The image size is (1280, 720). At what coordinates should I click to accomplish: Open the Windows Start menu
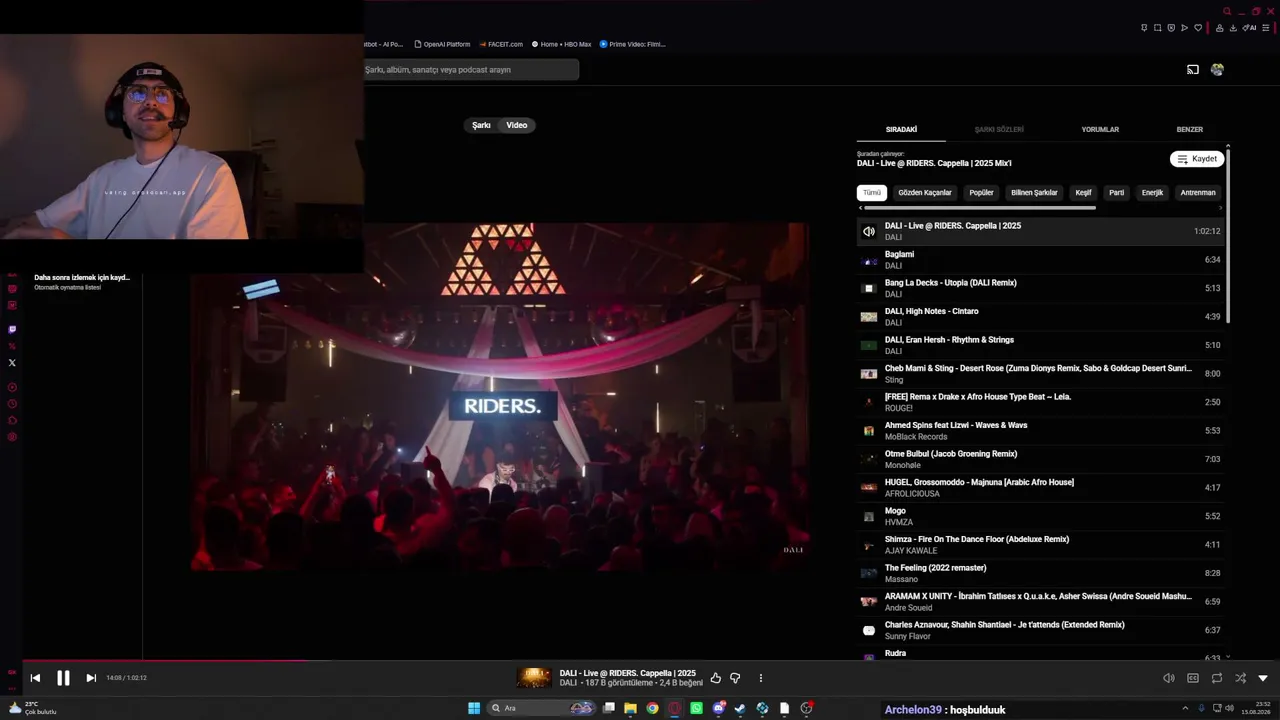[x=474, y=708]
